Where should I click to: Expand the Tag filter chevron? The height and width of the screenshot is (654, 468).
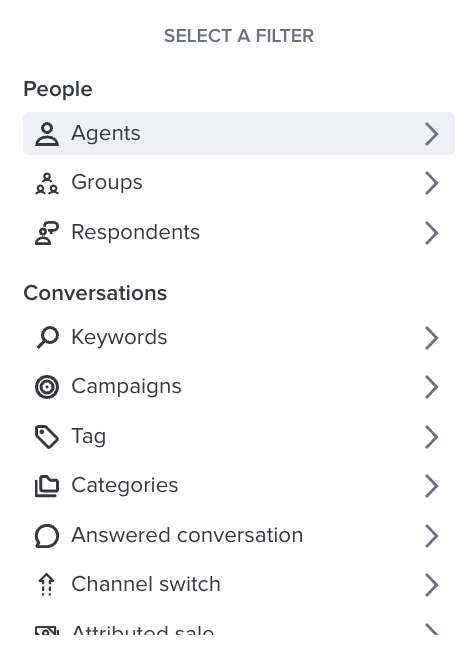click(x=431, y=437)
